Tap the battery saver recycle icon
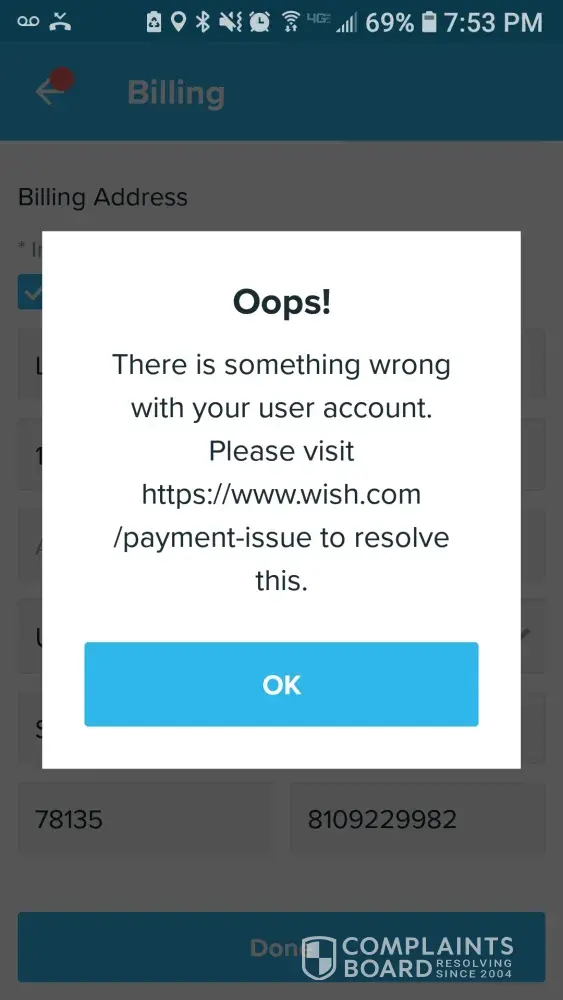563x1000 pixels. (x=155, y=22)
